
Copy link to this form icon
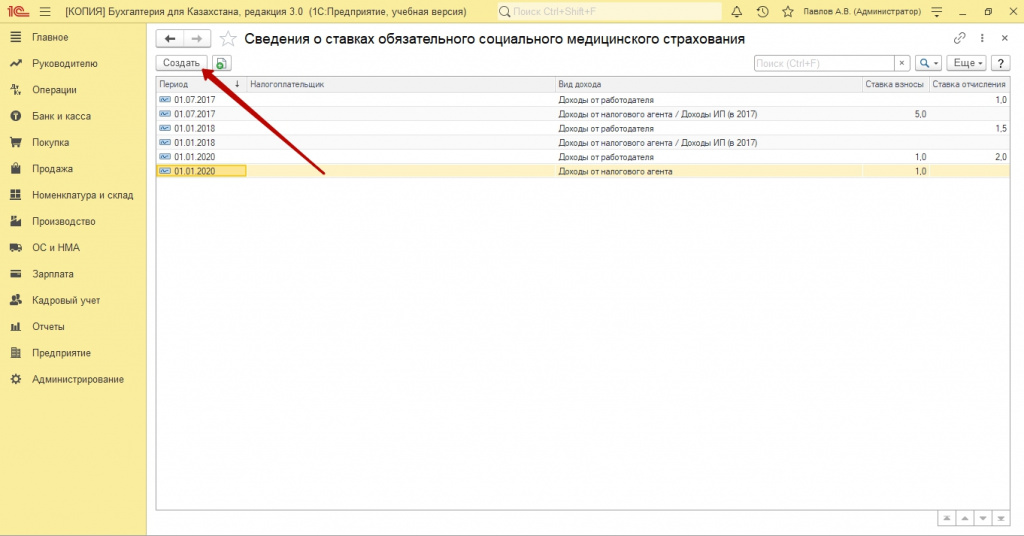tap(959, 39)
